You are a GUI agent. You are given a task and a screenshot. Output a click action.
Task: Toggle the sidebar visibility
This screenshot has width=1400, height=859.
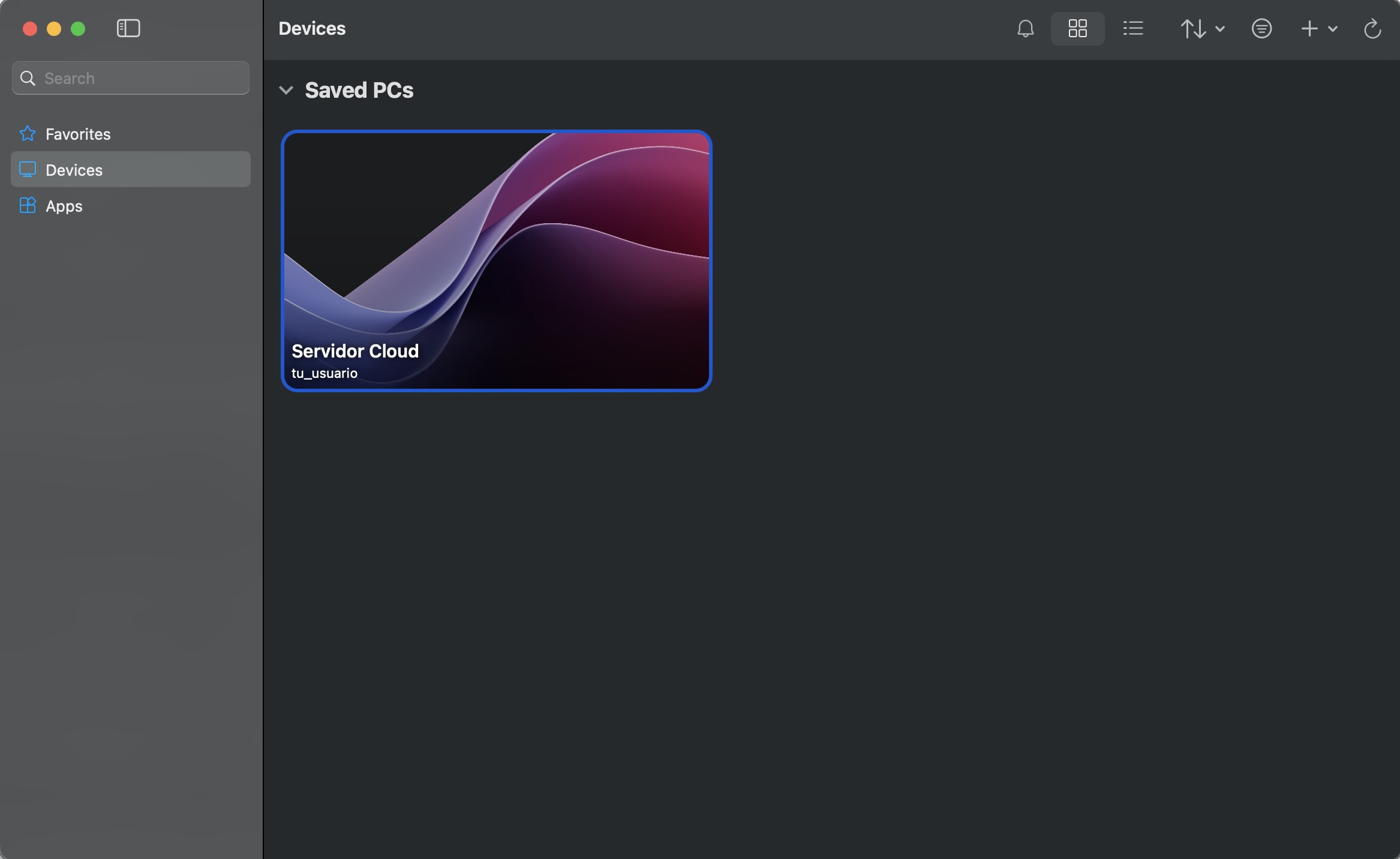128,28
